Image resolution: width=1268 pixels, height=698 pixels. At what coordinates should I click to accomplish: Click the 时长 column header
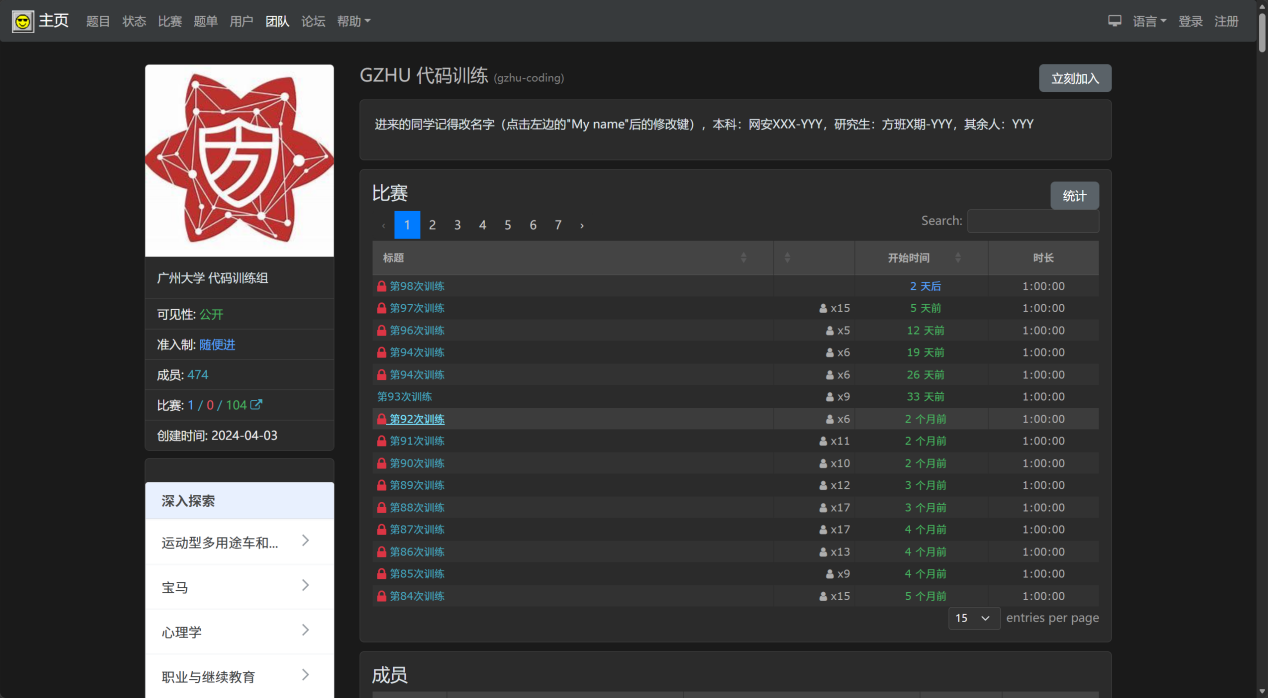1043,258
